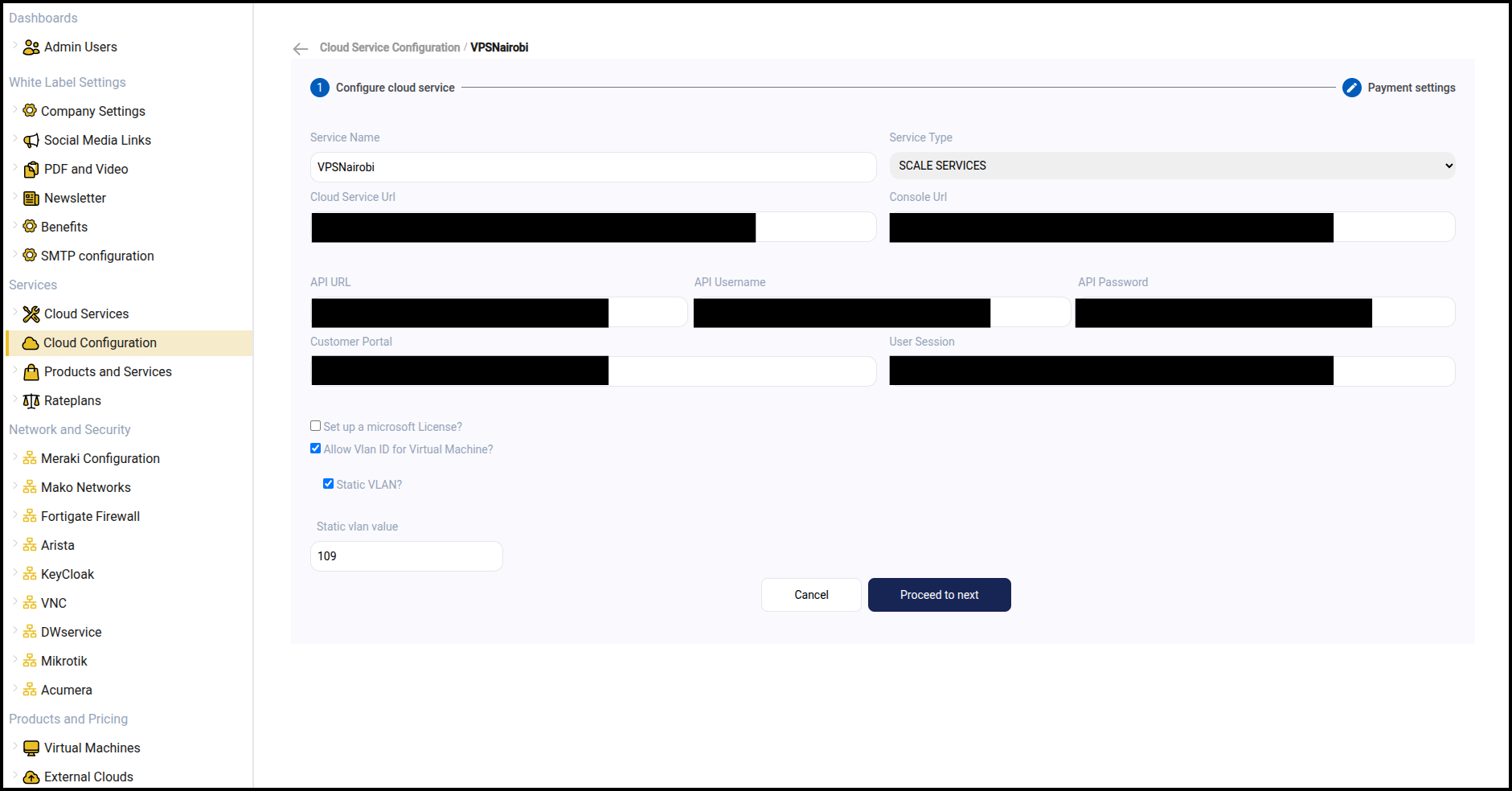
Task: Click the VNC network icon
Action: click(x=30, y=603)
